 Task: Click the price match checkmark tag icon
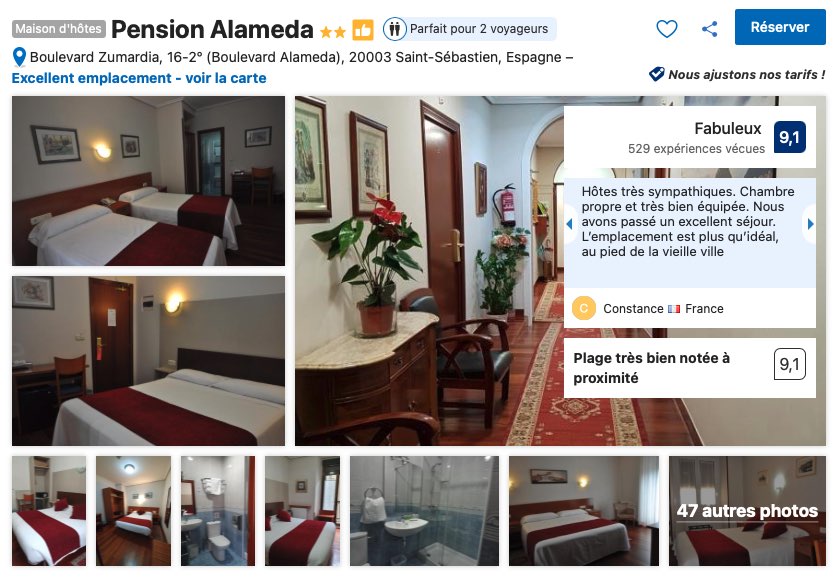click(x=656, y=74)
